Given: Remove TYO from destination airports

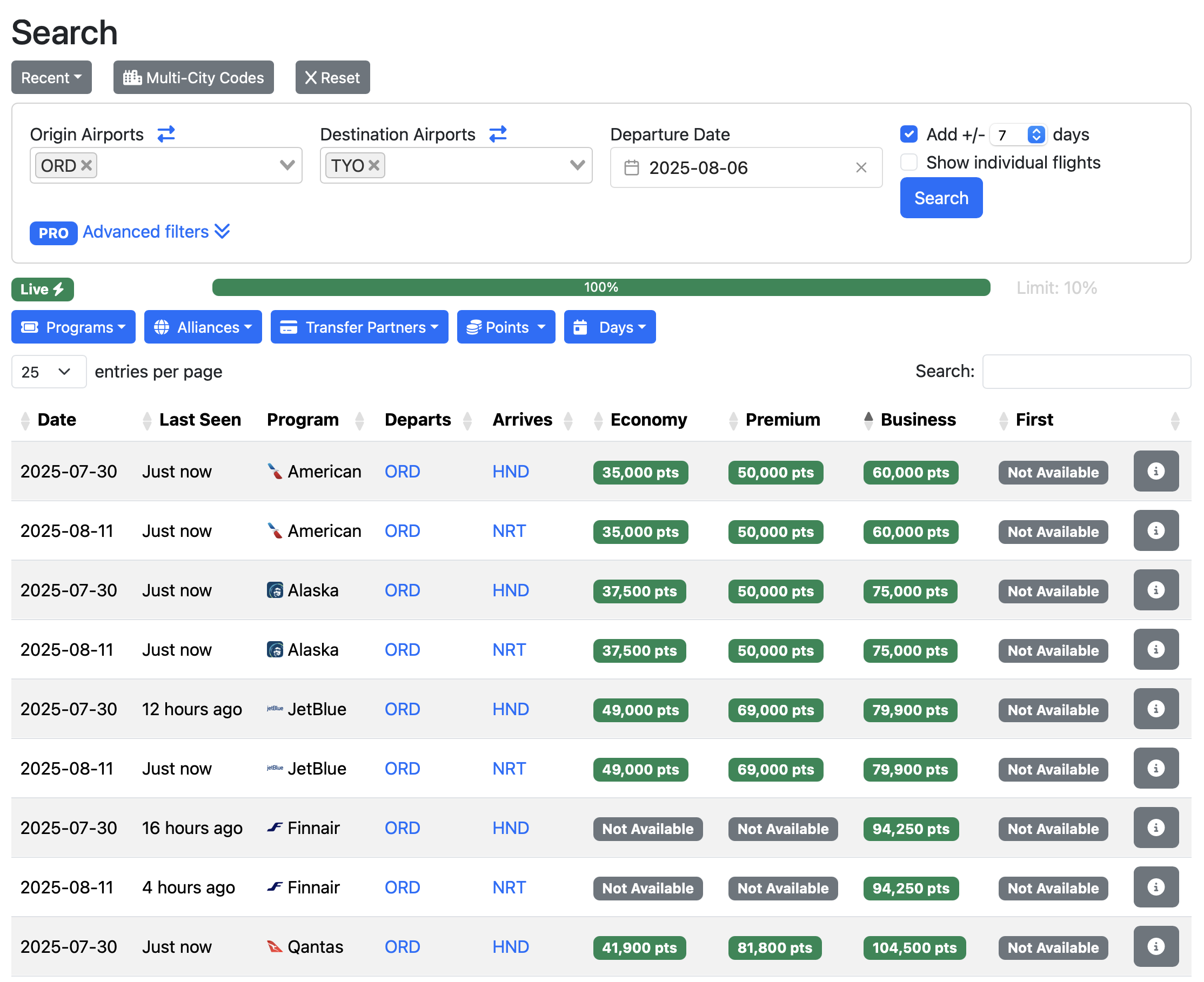Looking at the screenshot, I should coord(374,165).
